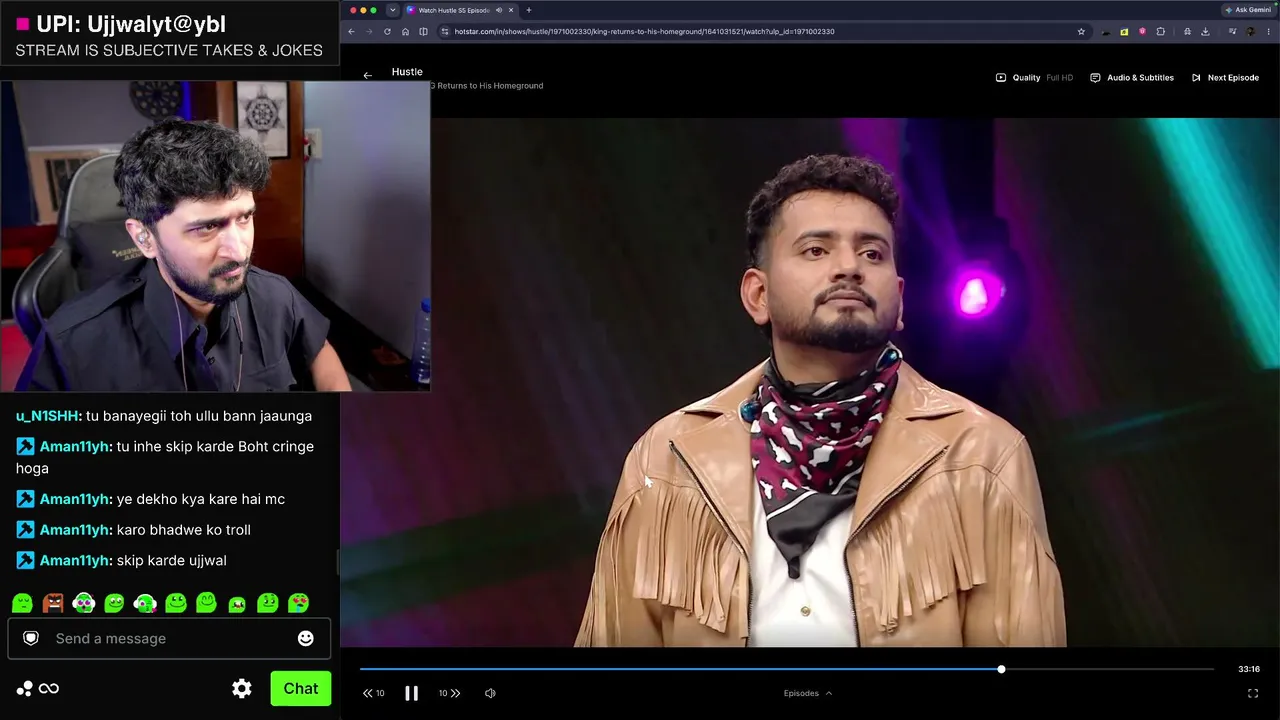Rewind the video 10 seconds

tap(373, 693)
